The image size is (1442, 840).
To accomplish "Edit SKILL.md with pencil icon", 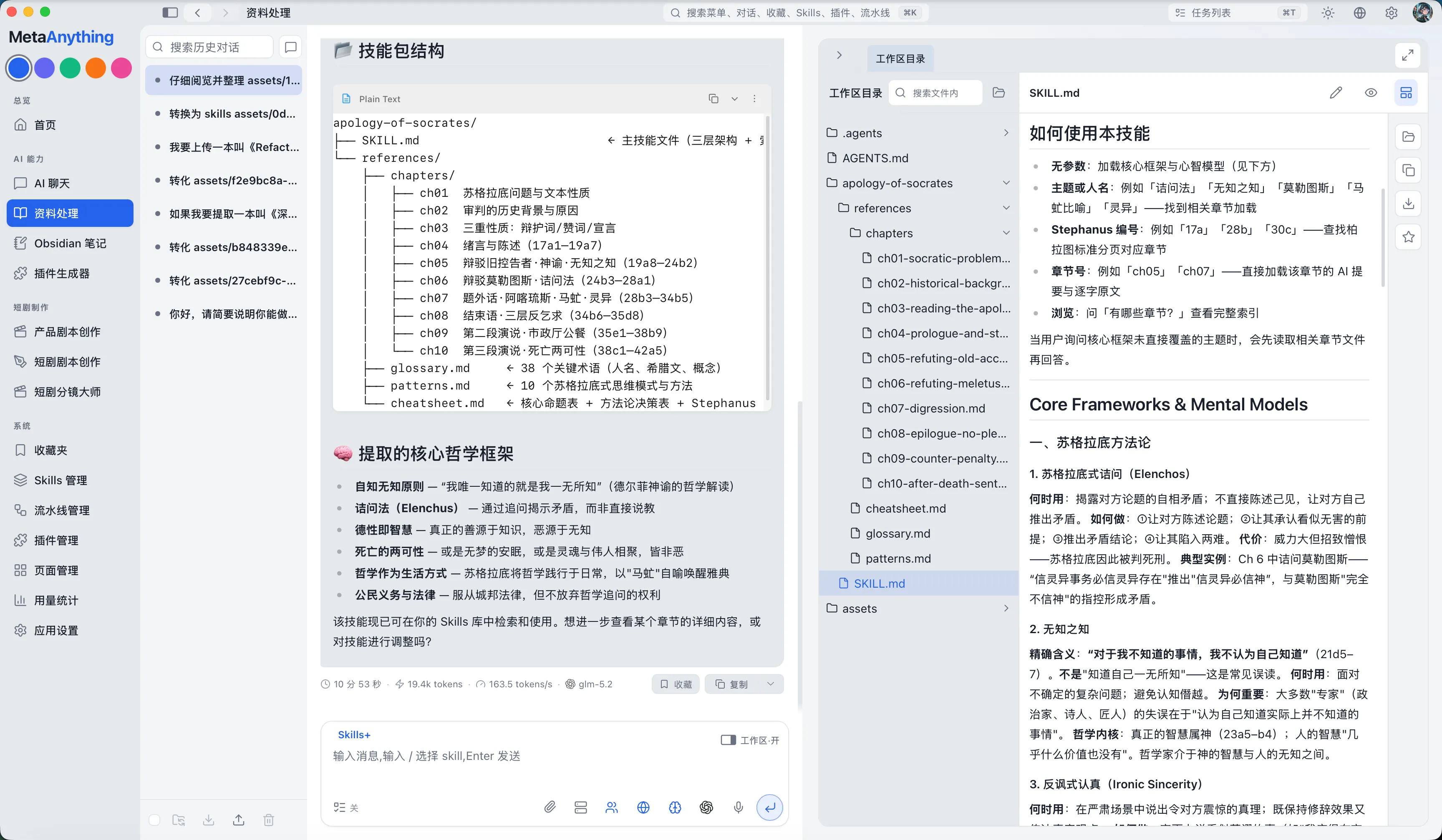I will click(1336, 93).
